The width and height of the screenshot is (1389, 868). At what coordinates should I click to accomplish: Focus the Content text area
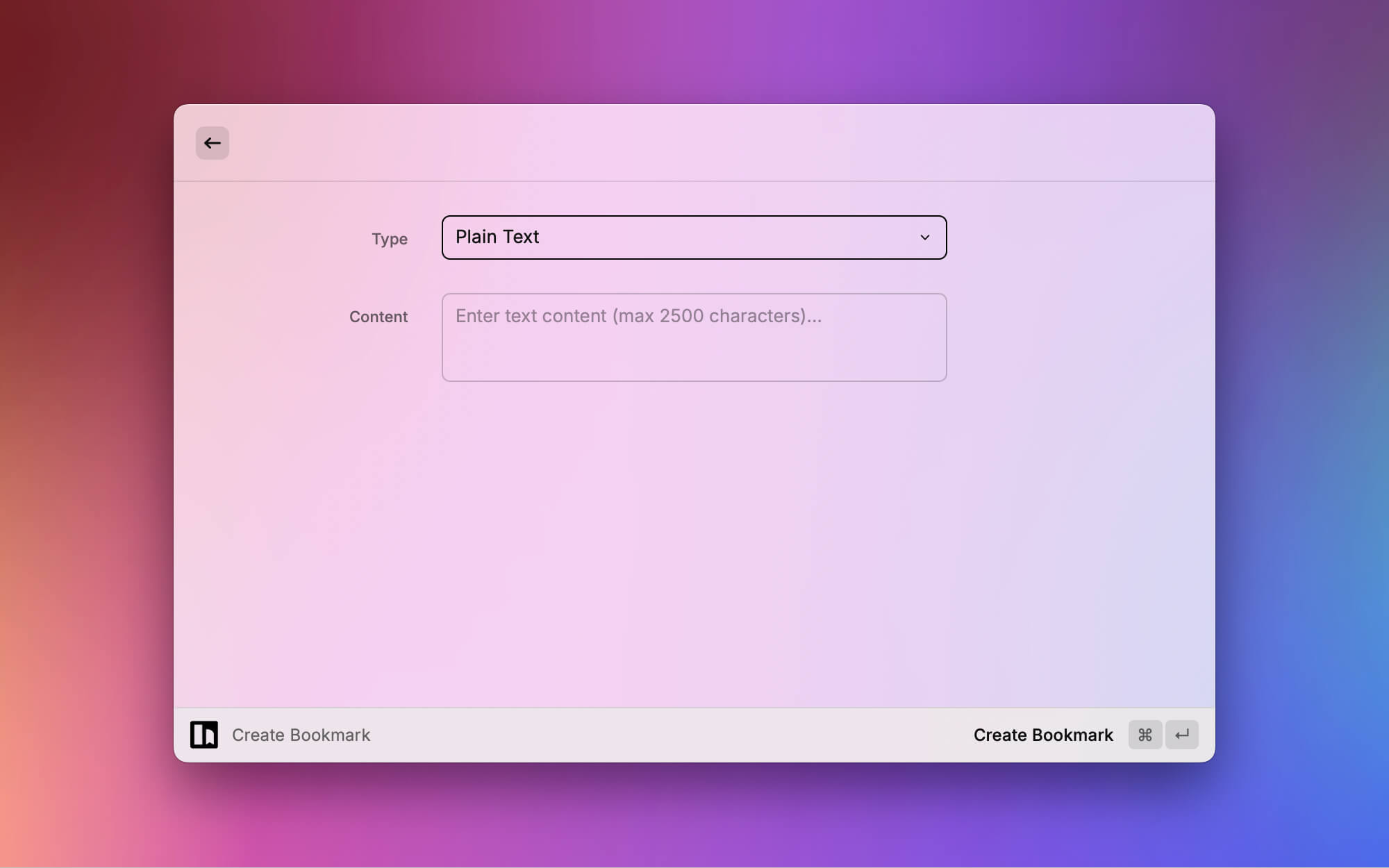coord(693,337)
